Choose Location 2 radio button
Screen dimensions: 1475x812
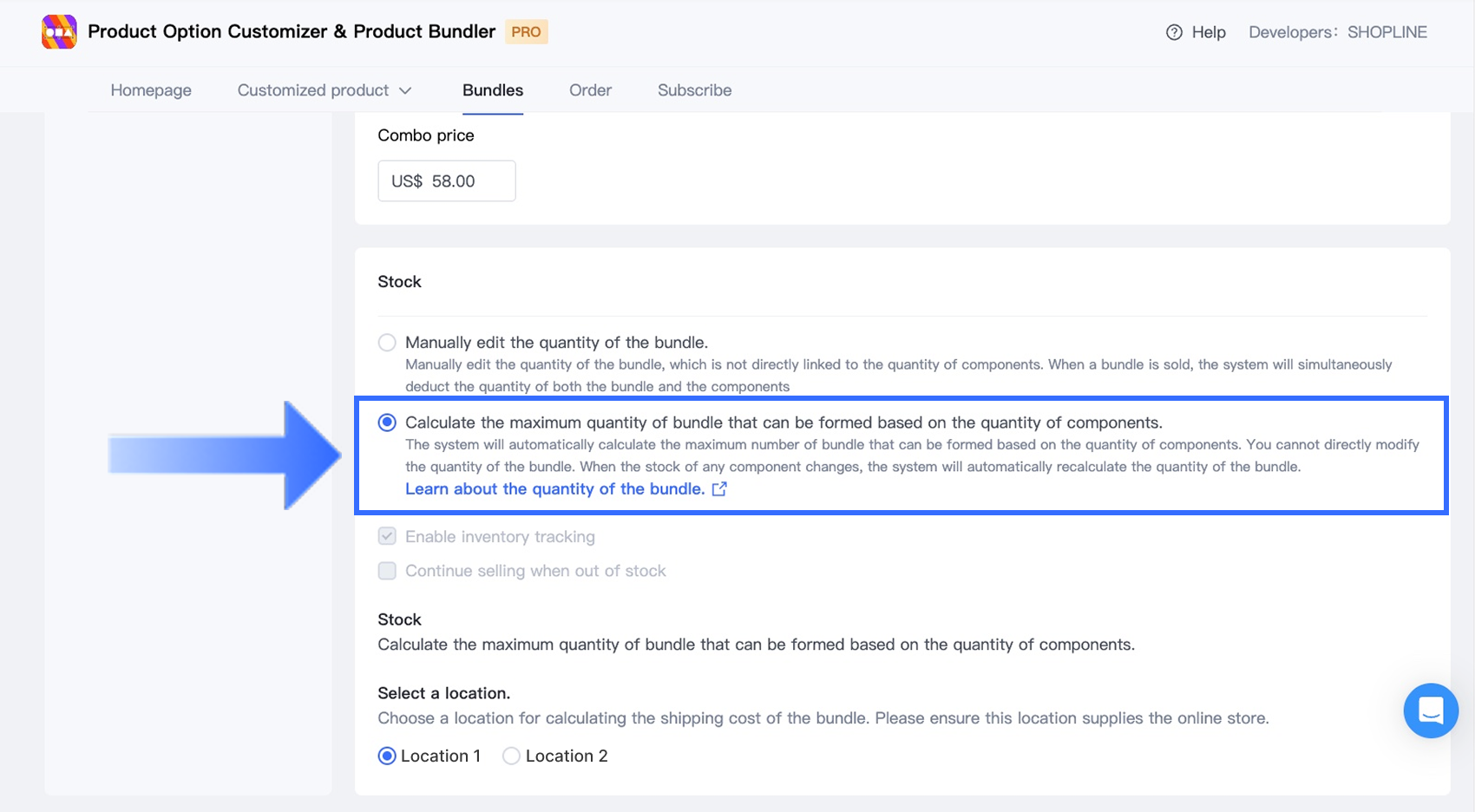click(x=512, y=756)
